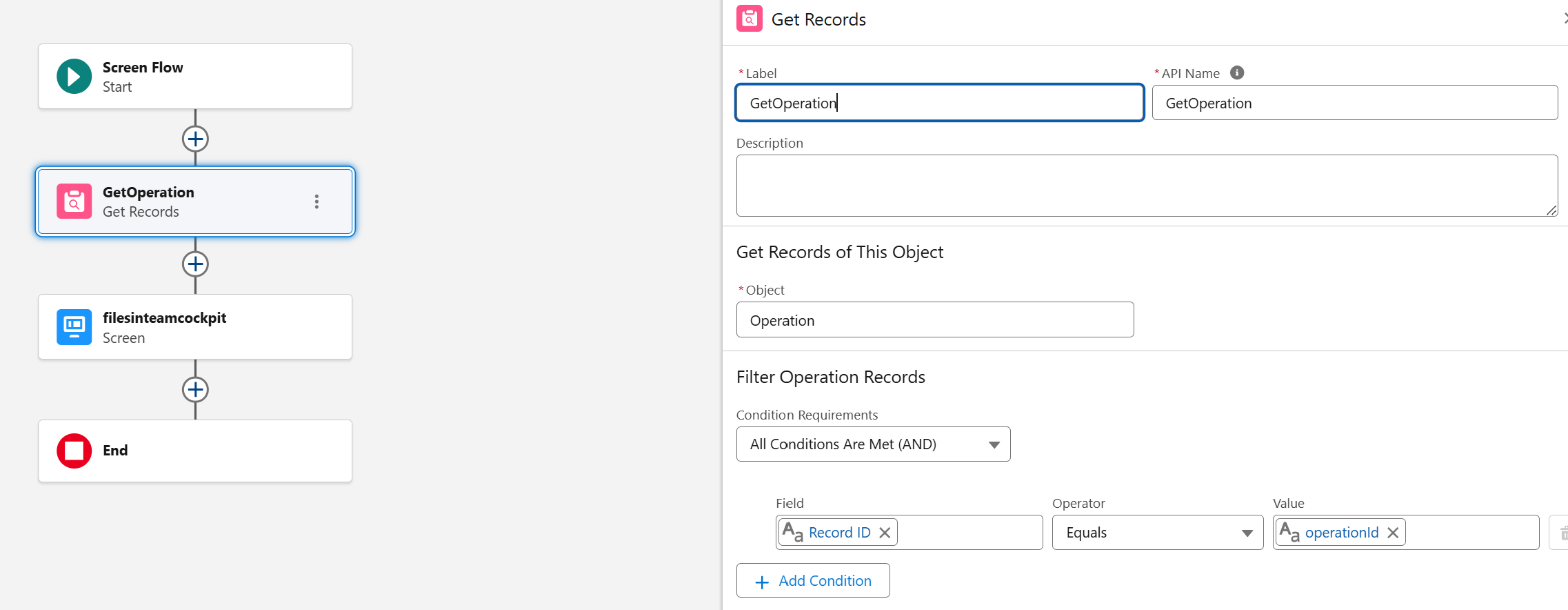
Task: Remove the Record ID field pill
Action: tap(885, 533)
